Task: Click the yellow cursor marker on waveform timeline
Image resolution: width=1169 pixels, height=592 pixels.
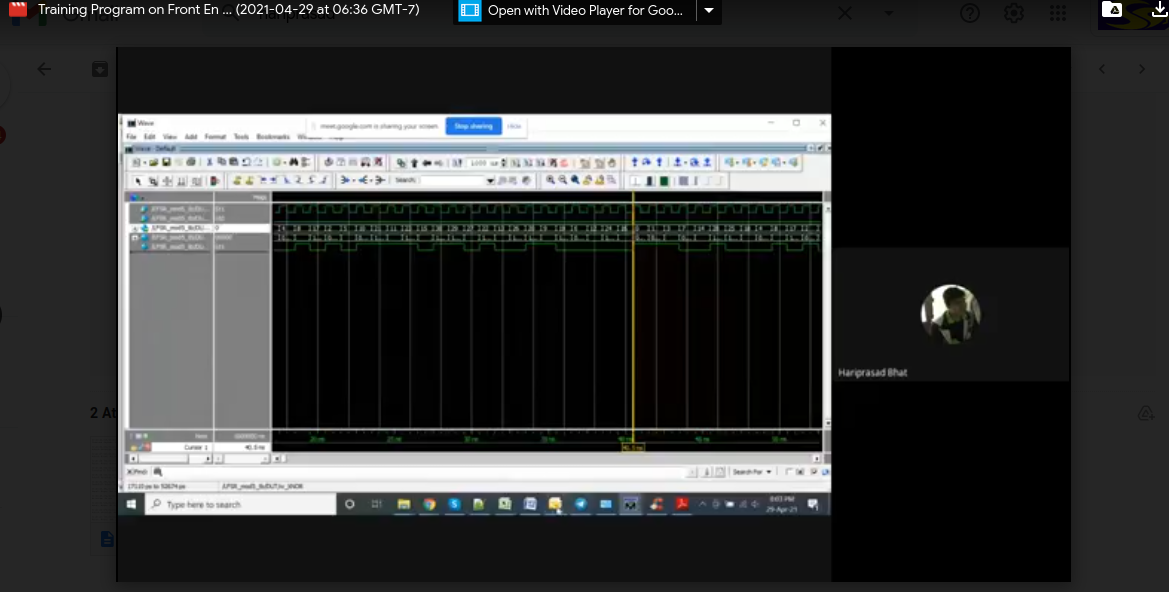Action: click(633, 447)
